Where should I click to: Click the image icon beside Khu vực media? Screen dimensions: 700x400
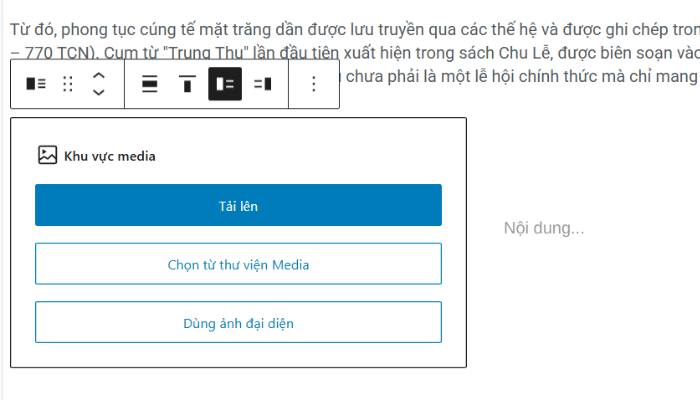47,155
